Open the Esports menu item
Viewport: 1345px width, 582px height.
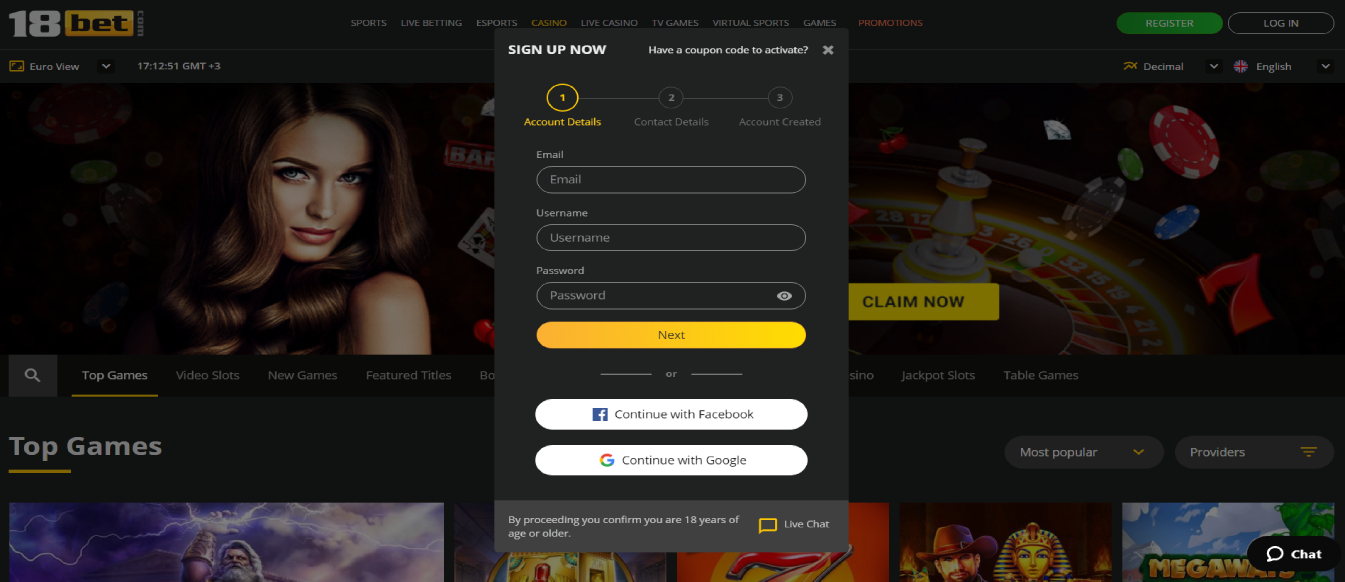tap(497, 23)
